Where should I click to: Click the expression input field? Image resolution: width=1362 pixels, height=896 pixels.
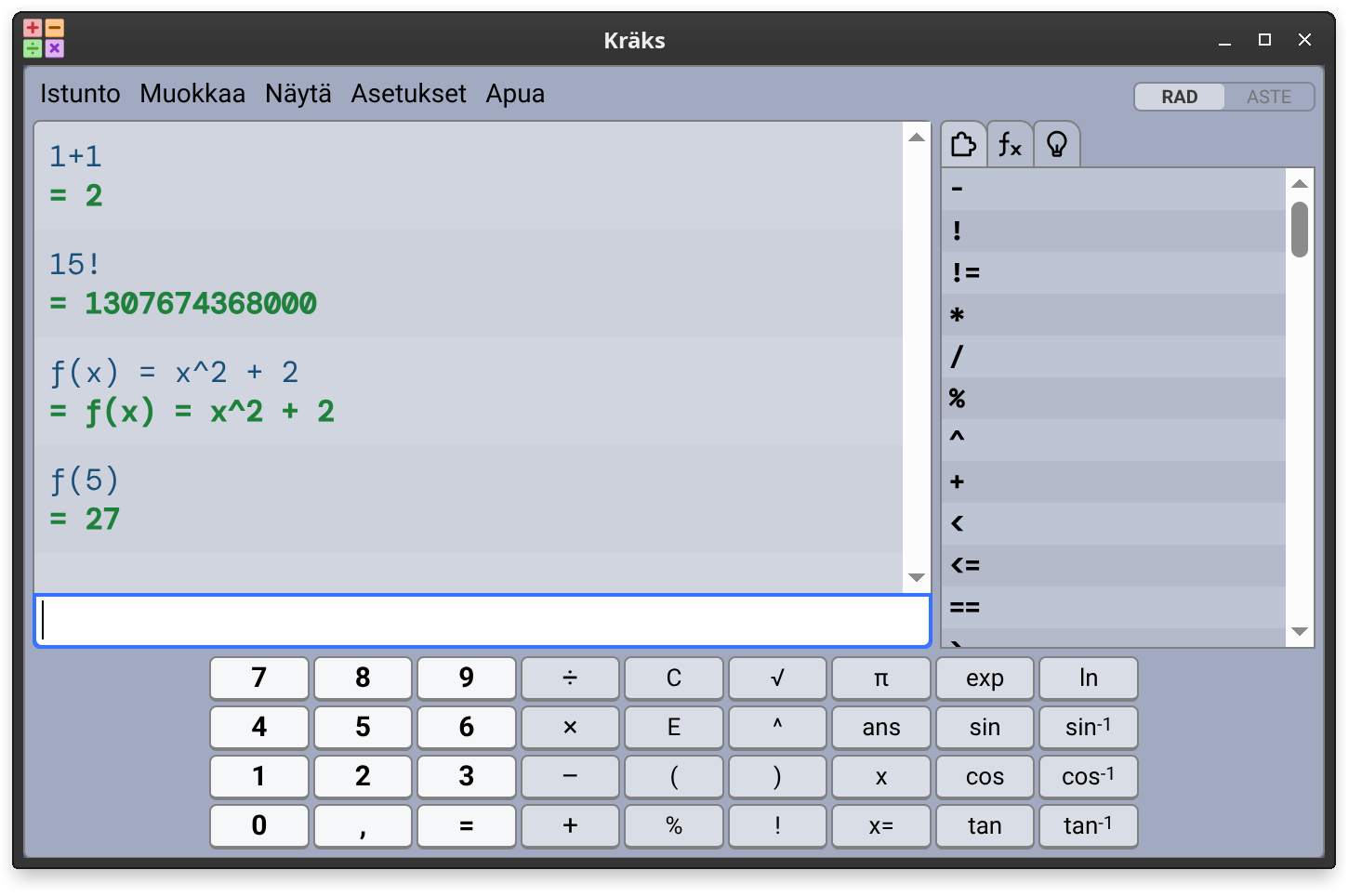[483, 621]
